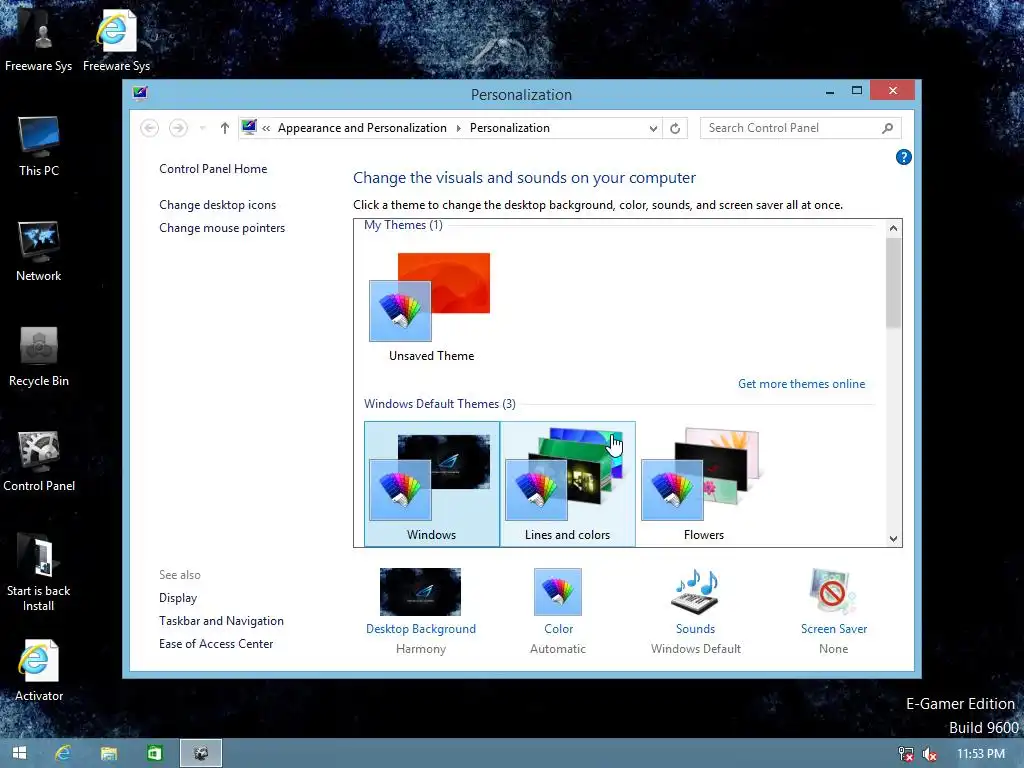Click the Color text link
The image size is (1024, 768).
558,629
